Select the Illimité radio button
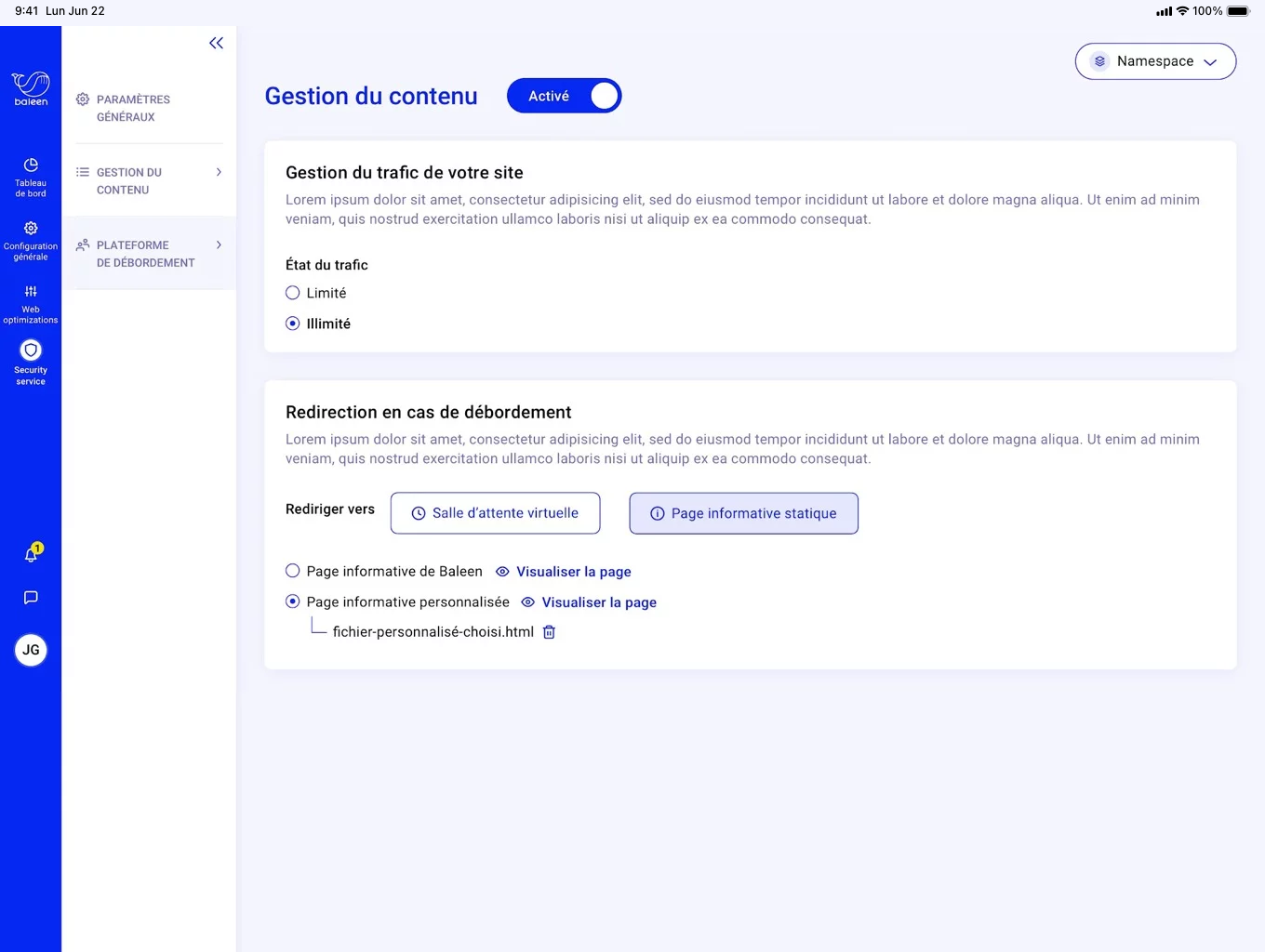 (293, 324)
